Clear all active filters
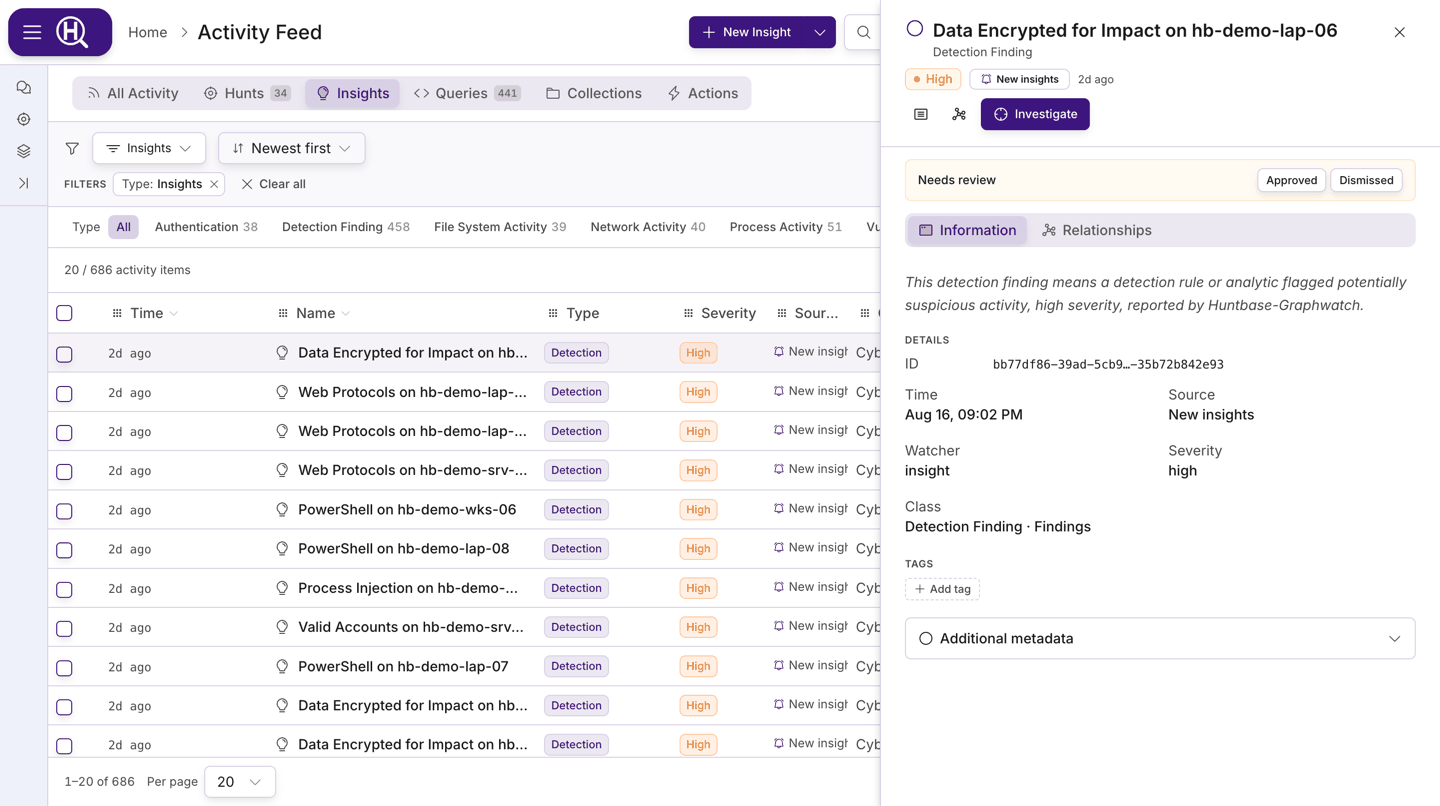 (x=273, y=184)
